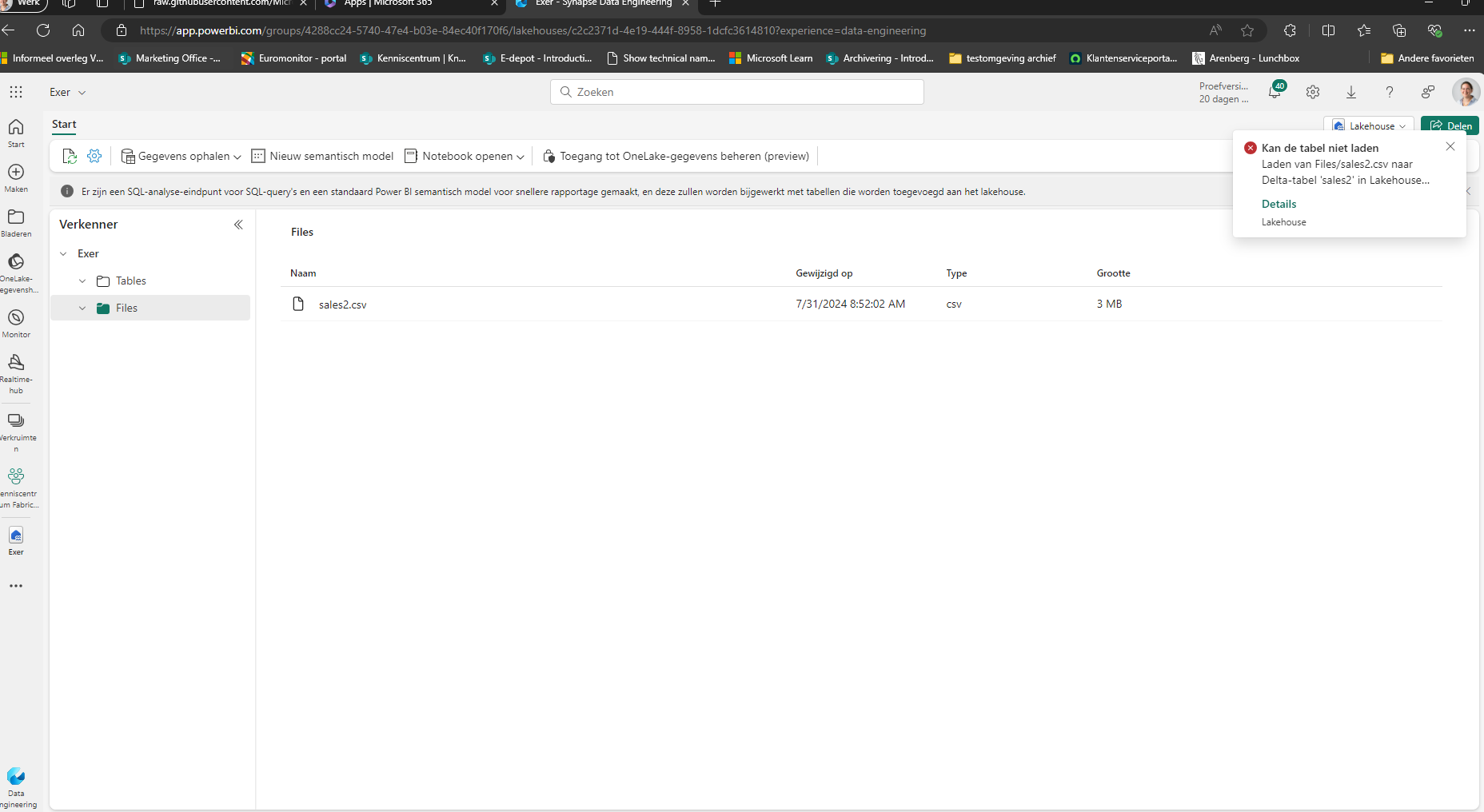
Task: Open Werkruimten (workspaces) list
Action: [x=16, y=432]
